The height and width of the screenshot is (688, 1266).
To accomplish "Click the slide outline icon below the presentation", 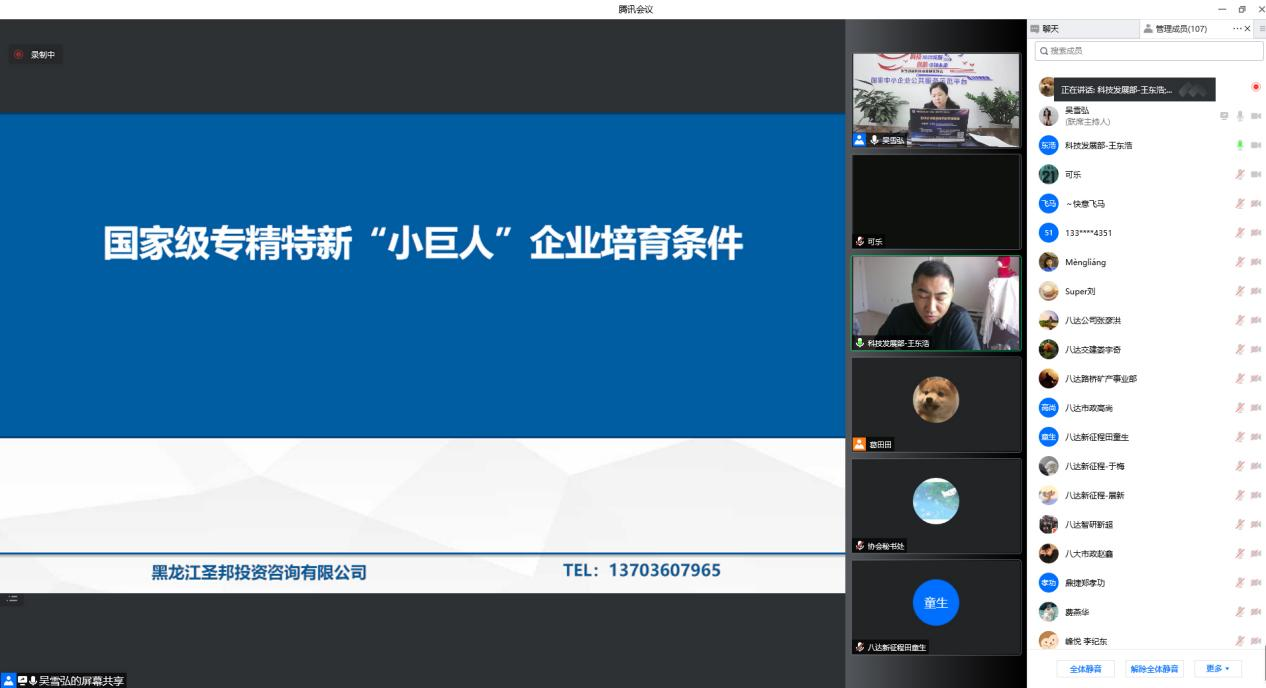I will tap(12, 598).
